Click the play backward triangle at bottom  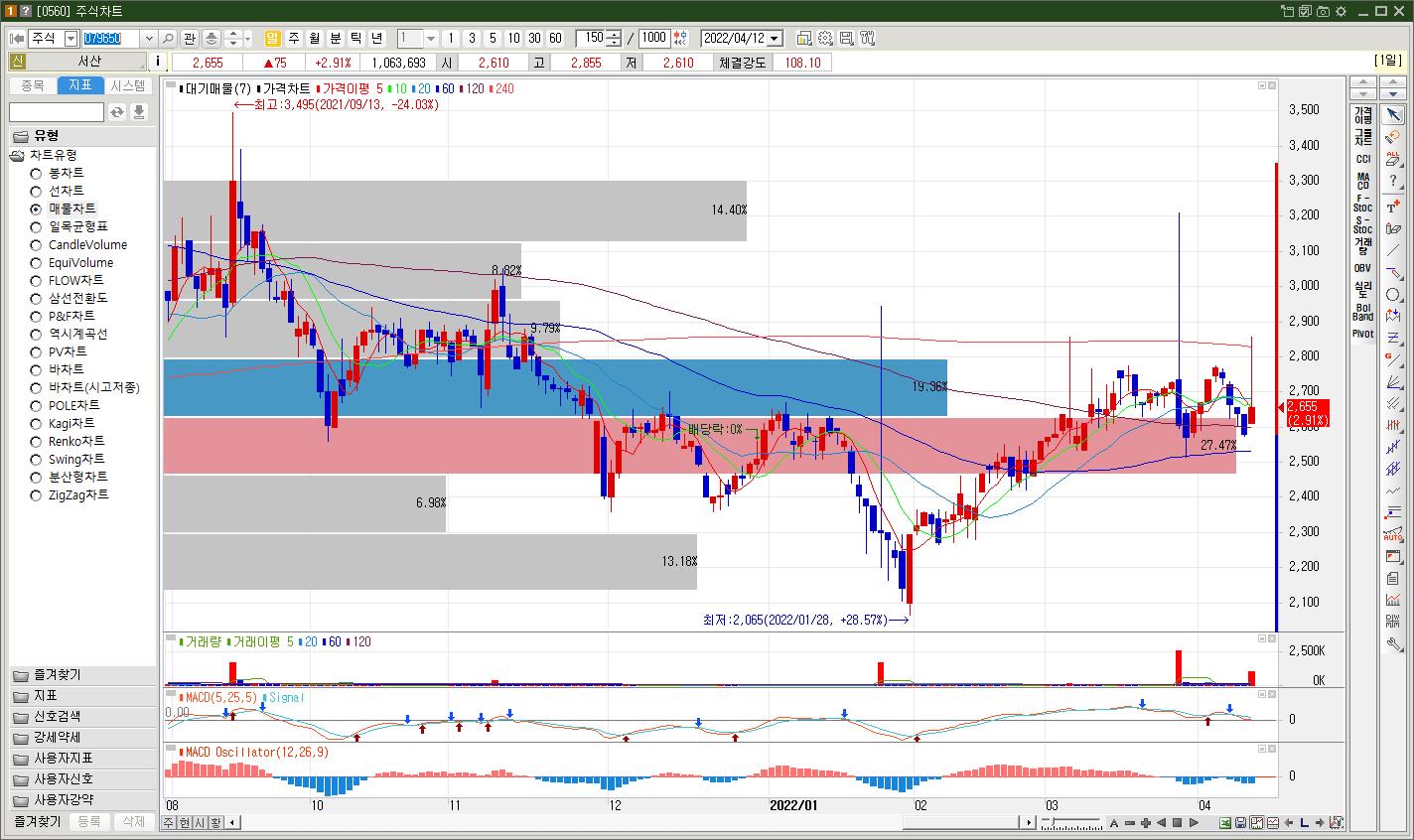click(x=1161, y=822)
